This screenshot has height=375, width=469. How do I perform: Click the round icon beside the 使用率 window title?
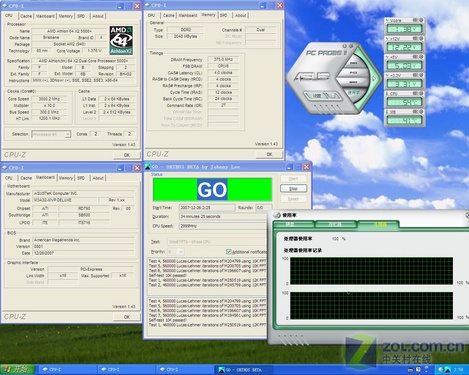pos(277,215)
